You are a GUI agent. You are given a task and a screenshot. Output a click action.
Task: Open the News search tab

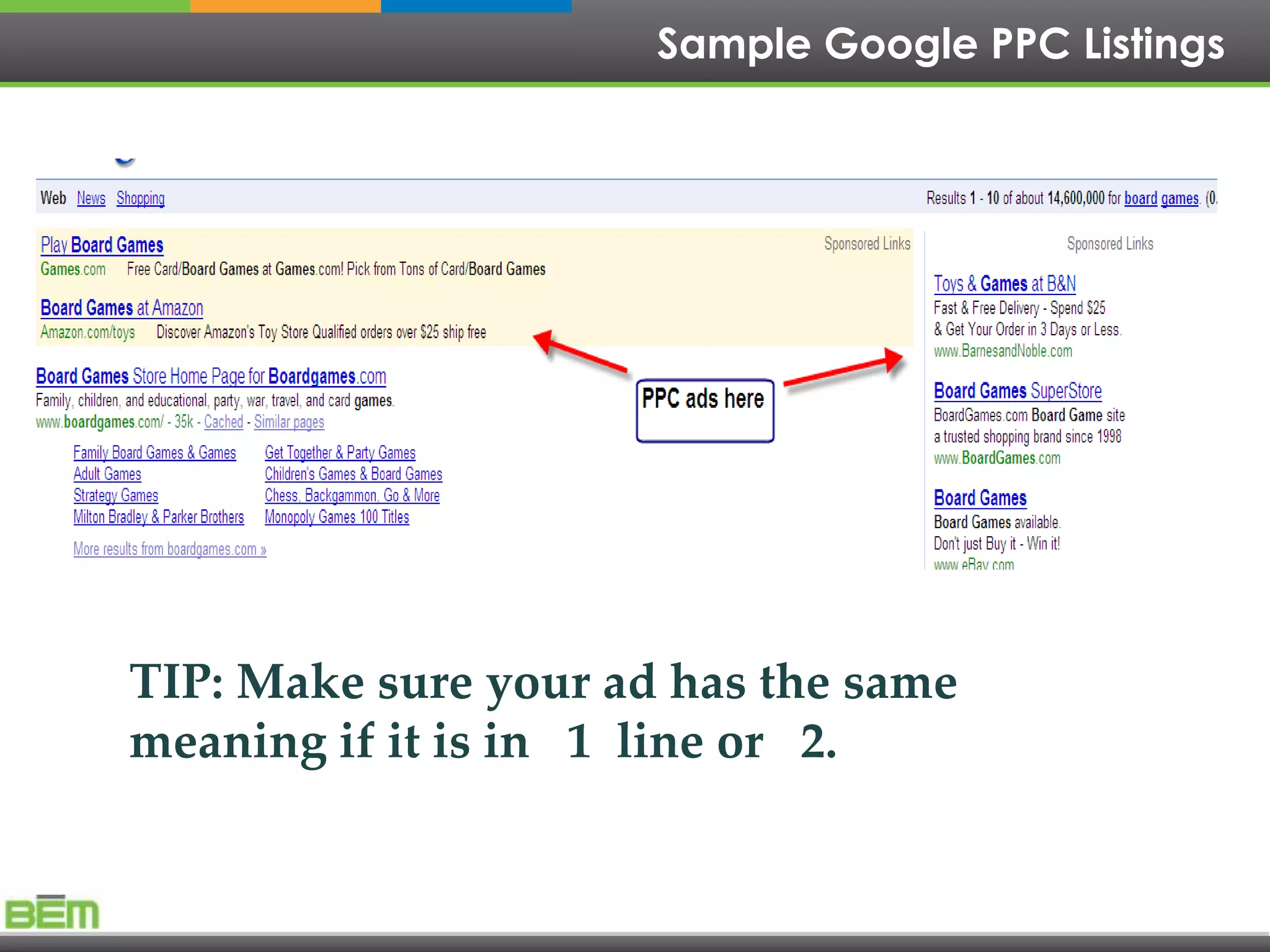(x=91, y=198)
